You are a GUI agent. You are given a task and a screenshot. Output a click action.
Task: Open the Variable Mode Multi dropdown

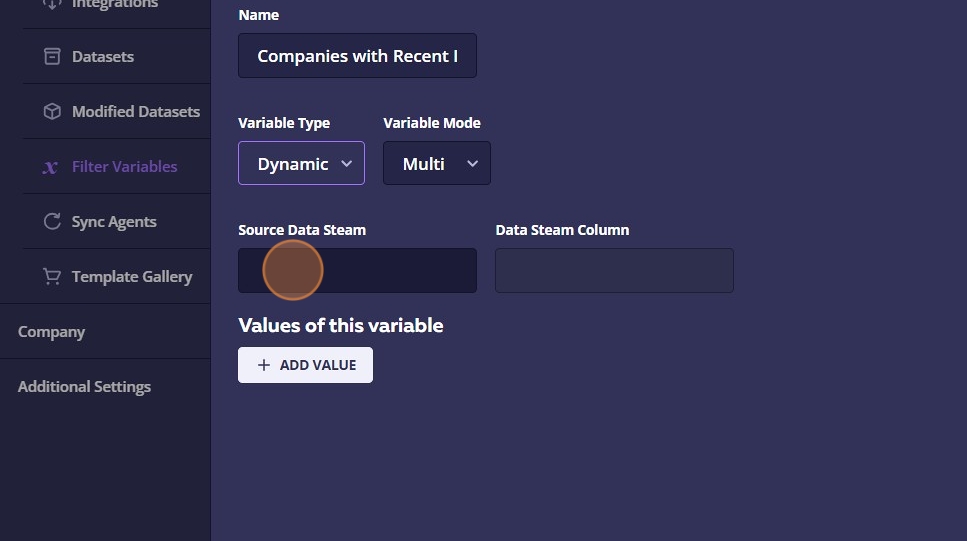(x=437, y=163)
